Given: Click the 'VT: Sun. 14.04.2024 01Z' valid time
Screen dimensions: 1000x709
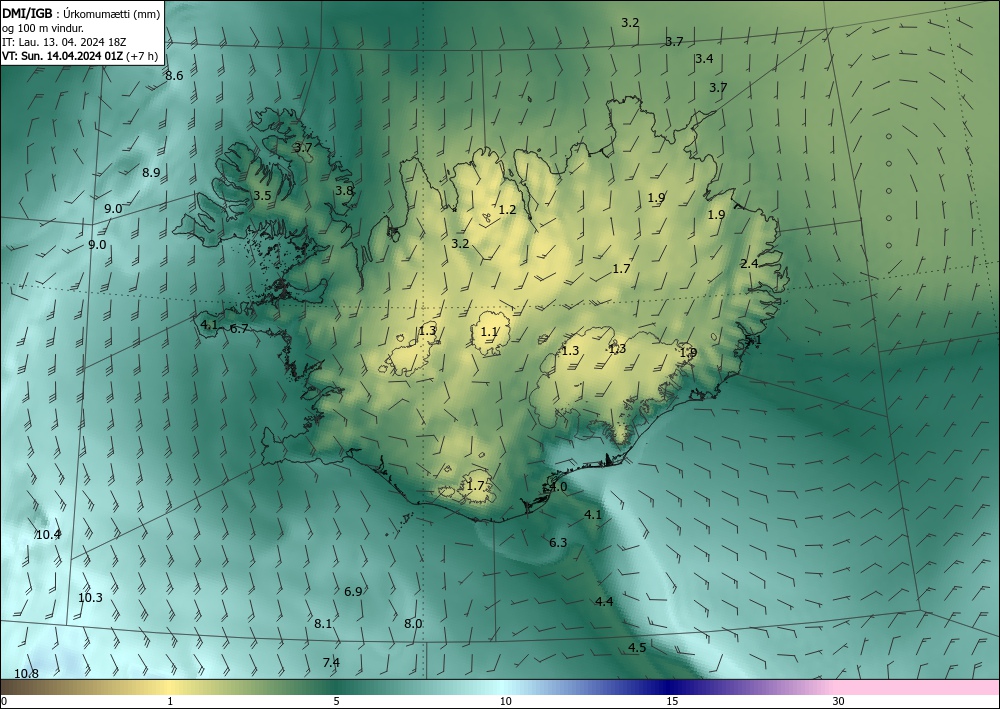Looking at the screenshot, I should click(x=63, y=56).
